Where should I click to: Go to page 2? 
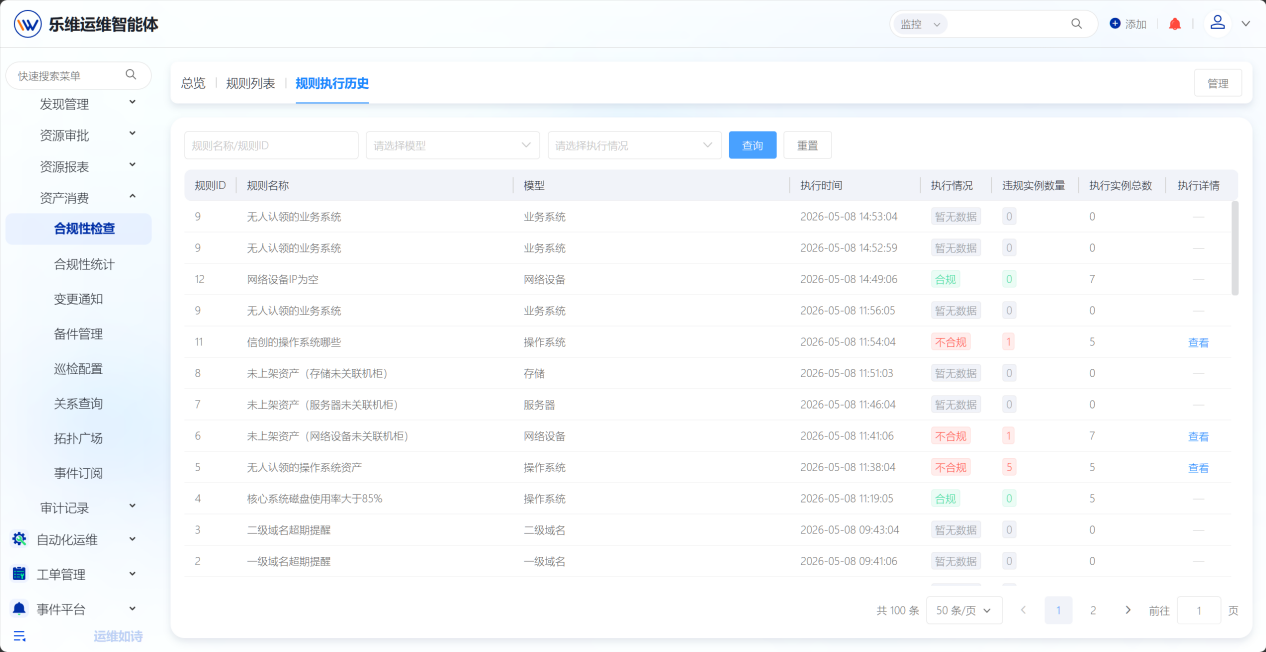1093,610
